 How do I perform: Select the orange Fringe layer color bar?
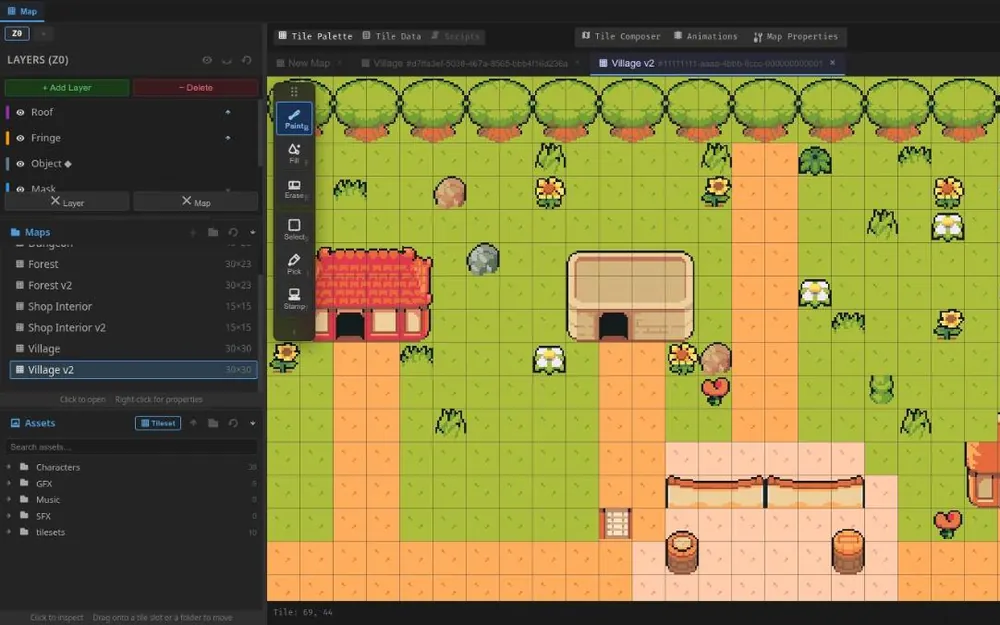pos(7,138)
